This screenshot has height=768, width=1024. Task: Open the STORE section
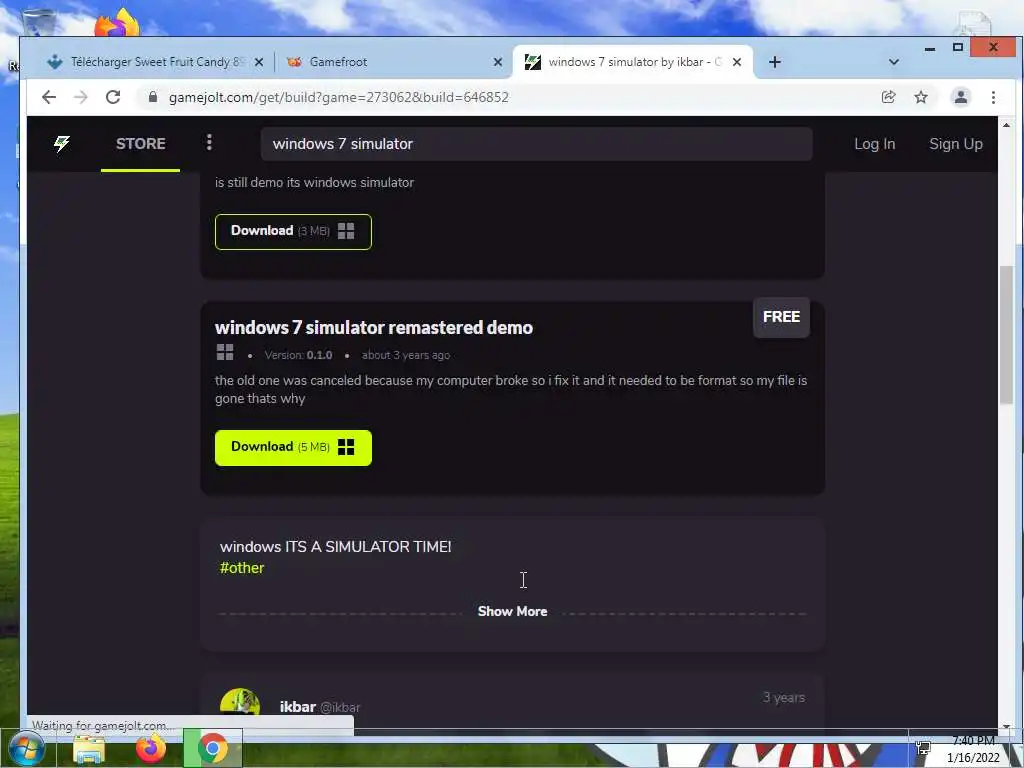pos(140,144)
